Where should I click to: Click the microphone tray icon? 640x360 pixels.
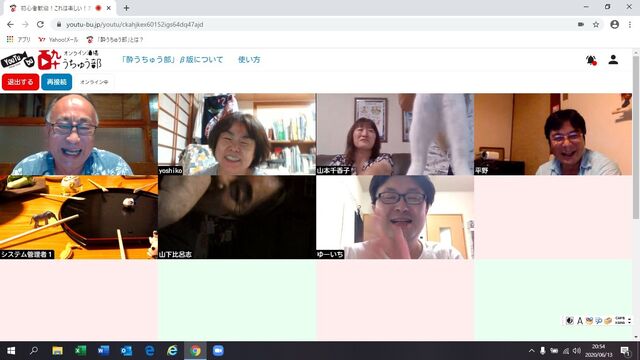(x=542, y=351)
